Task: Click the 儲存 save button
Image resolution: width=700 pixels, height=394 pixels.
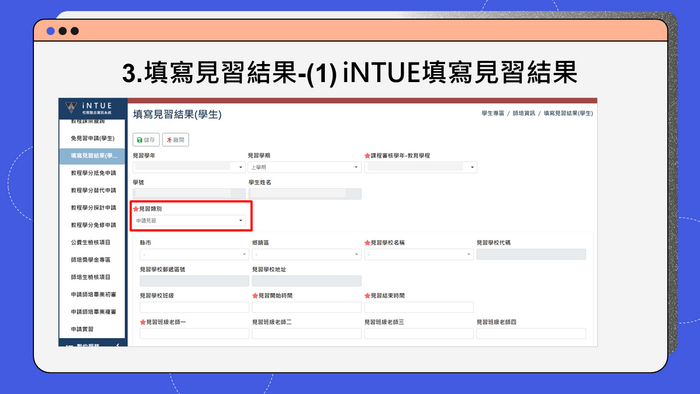Action: (146, 140)
